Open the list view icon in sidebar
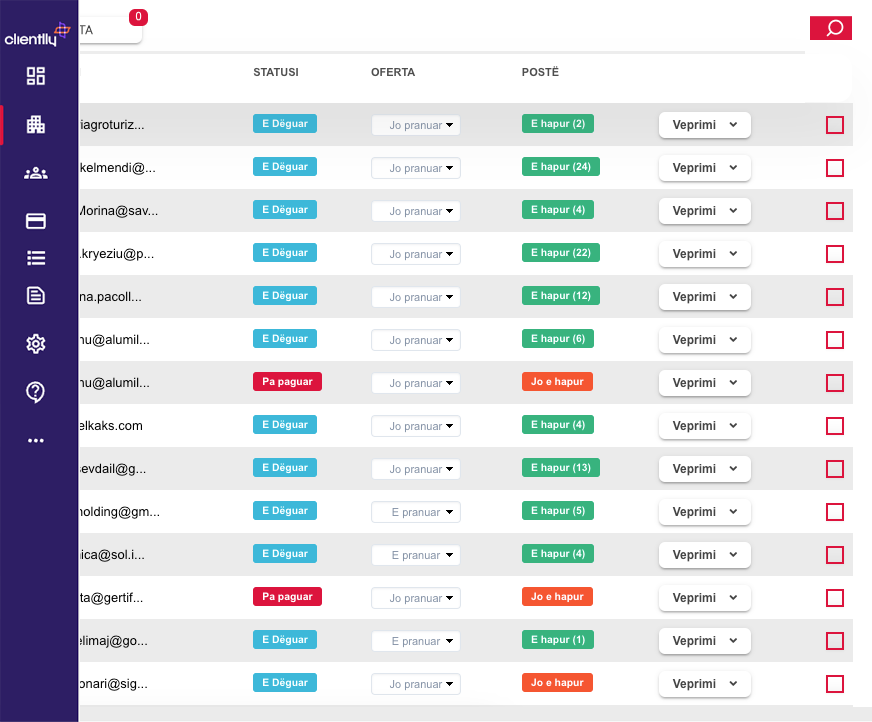The image size is (872, 722). (x=36, y=258)
